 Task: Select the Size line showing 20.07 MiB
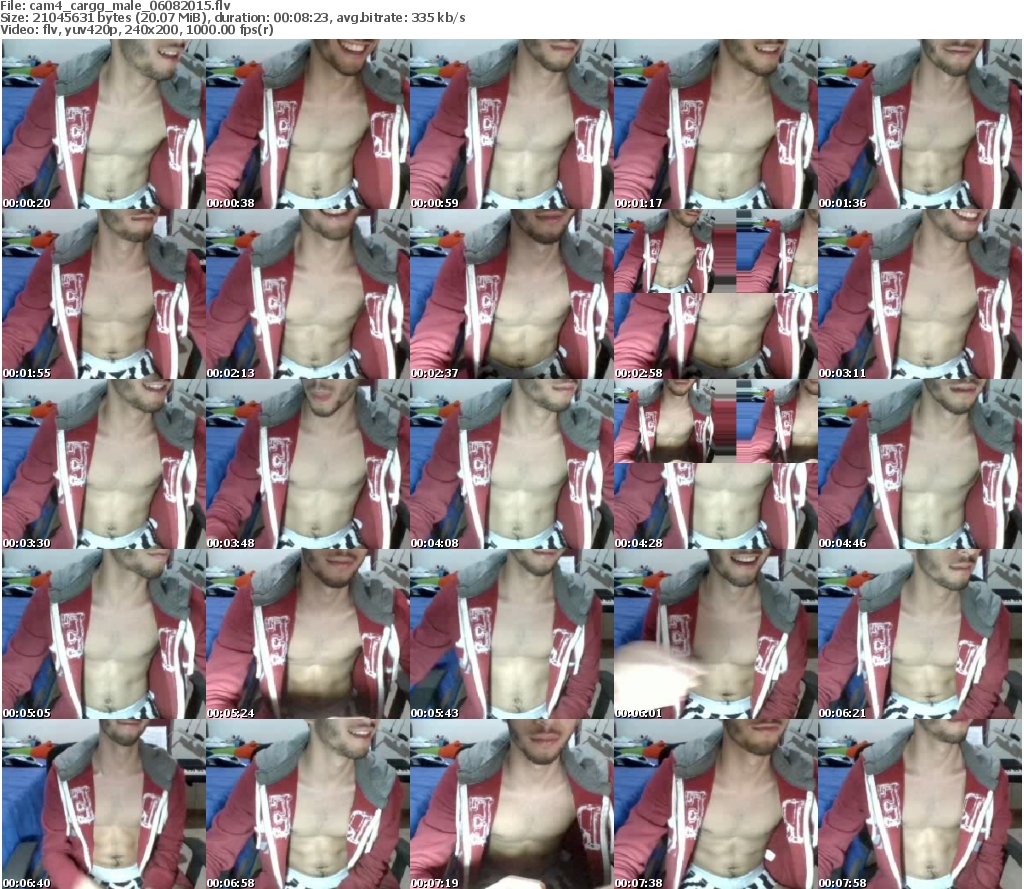(x=233, y=18)
